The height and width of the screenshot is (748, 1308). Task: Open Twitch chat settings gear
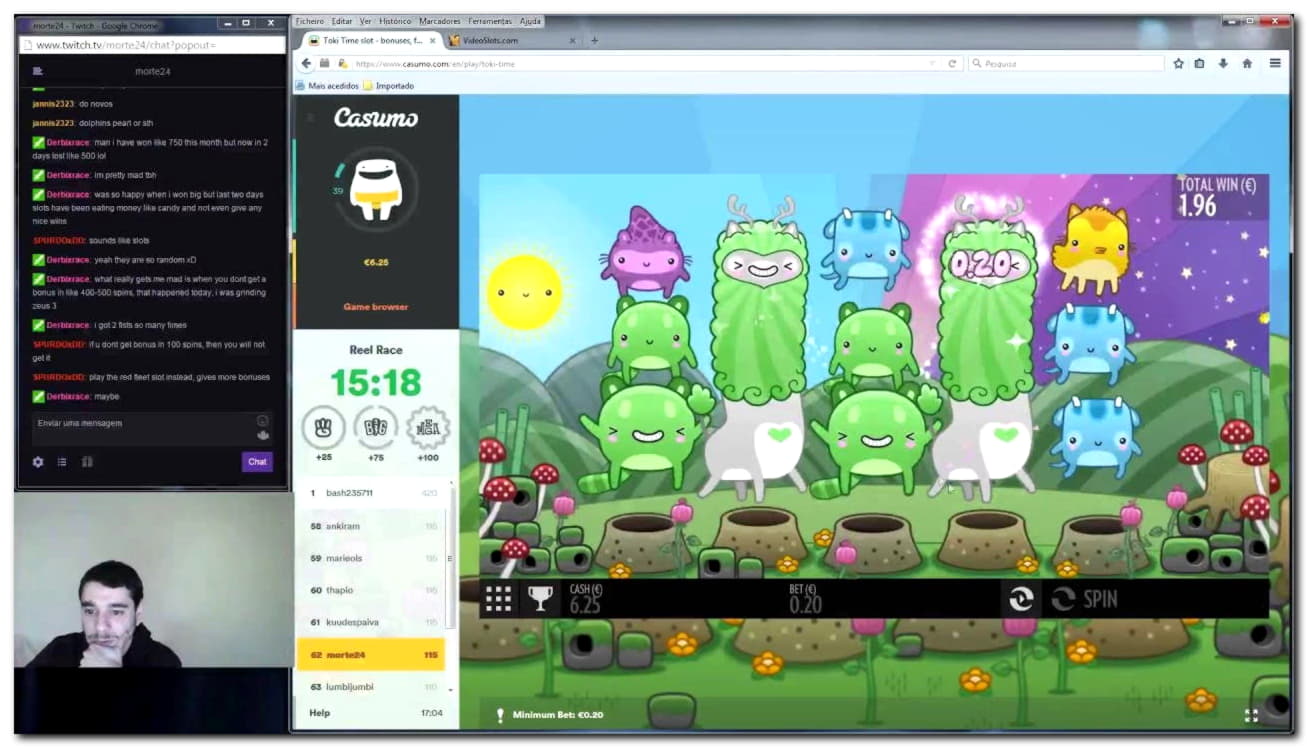click(x=38, y=462)
